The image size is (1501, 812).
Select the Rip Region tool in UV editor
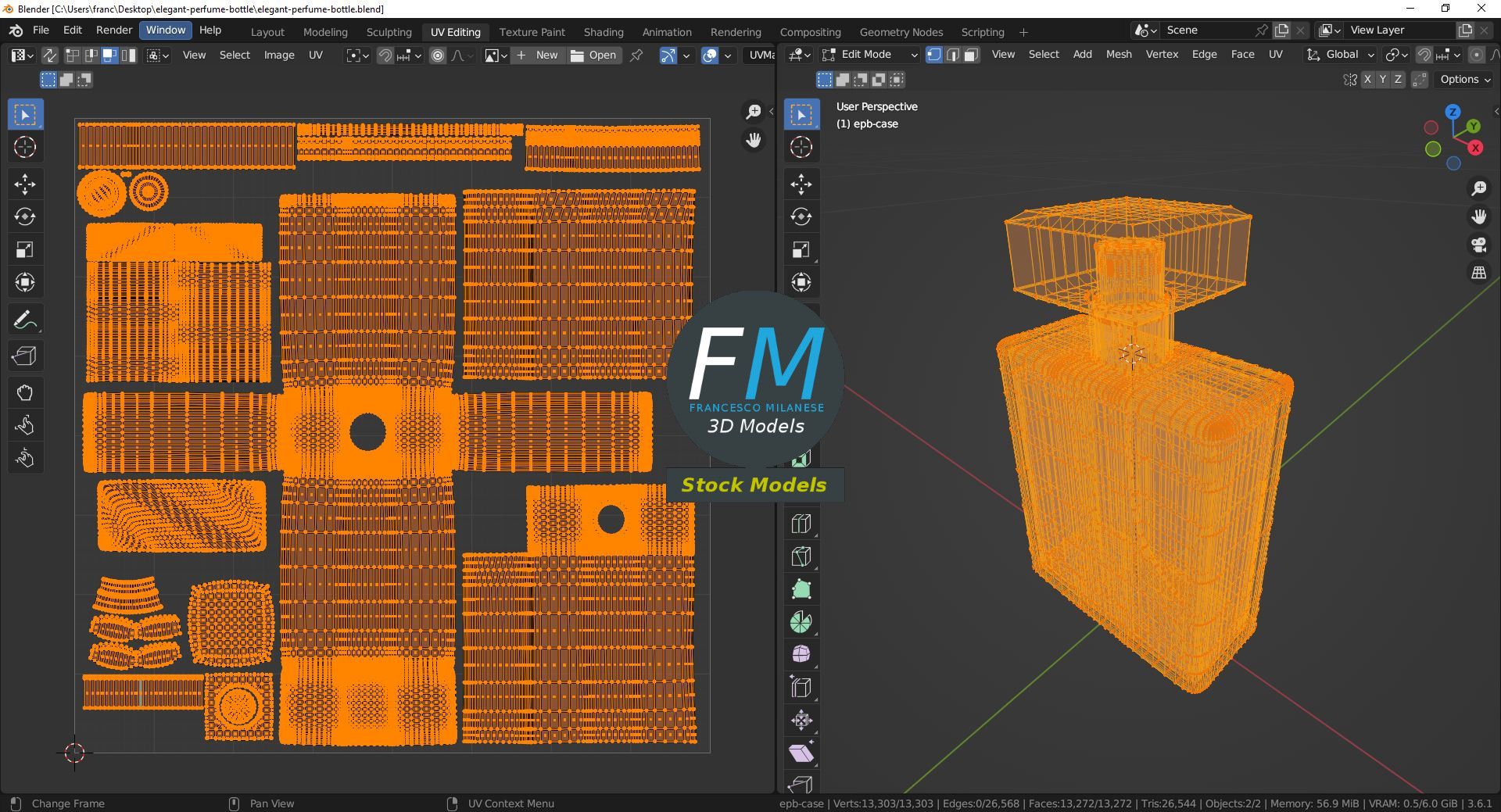tap(25, 356)
